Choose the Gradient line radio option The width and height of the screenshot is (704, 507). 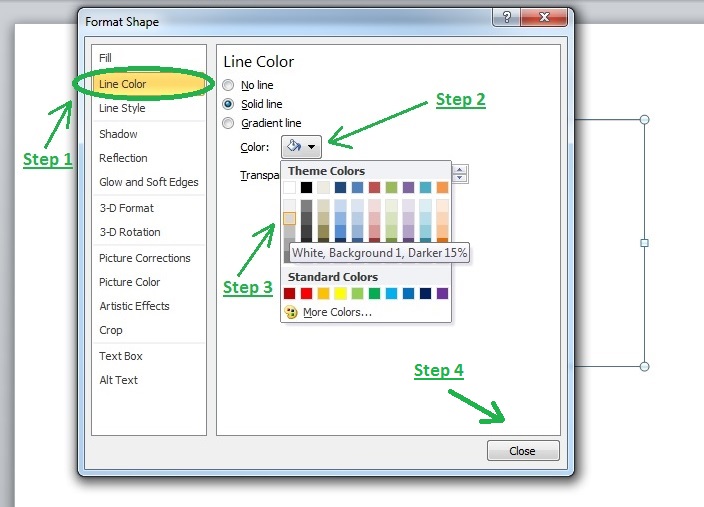click(228, 123)
